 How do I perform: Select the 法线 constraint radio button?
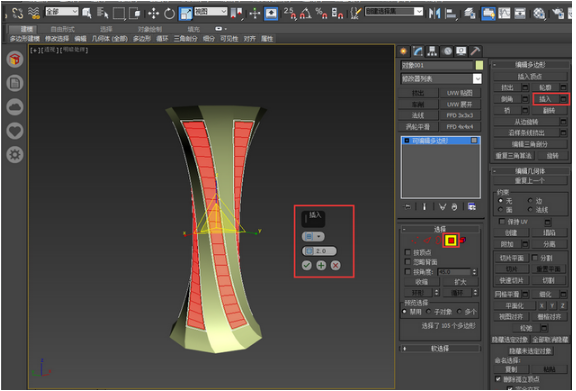(530, 210)
